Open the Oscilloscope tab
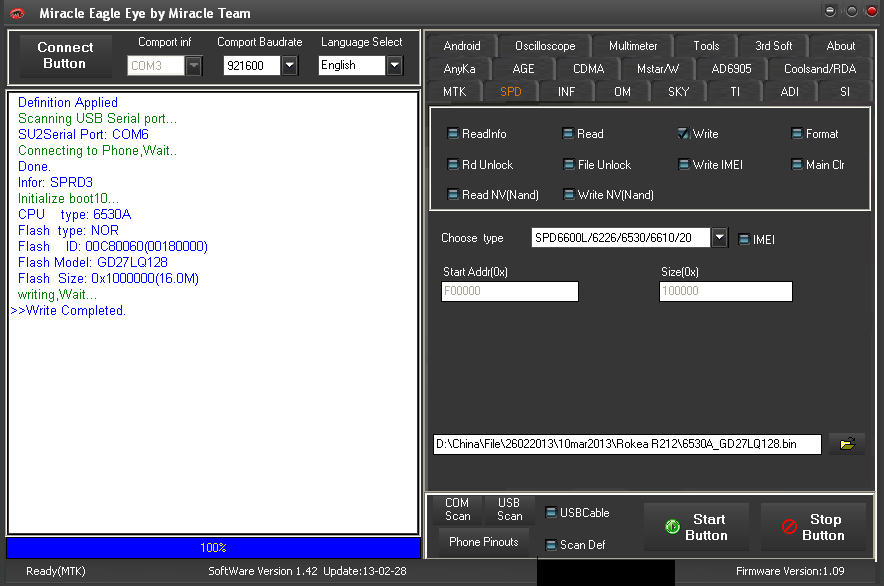This screenshot has height=586, width=884. click(x=545, y=46)
